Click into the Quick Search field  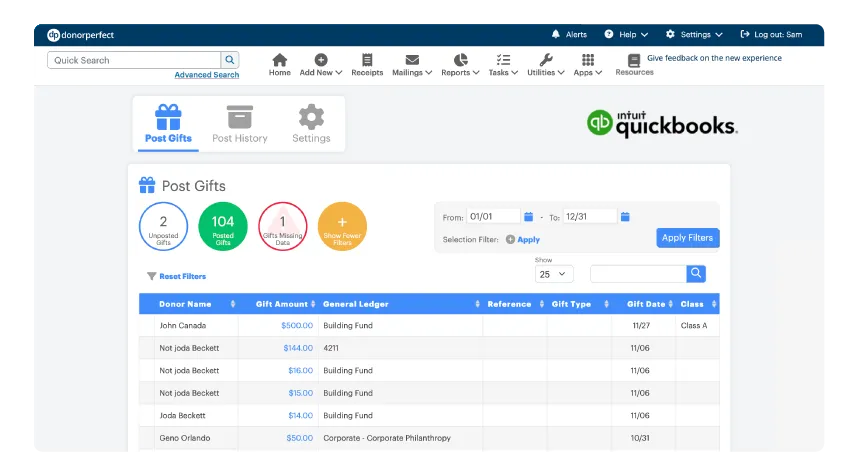coord(134,60)
